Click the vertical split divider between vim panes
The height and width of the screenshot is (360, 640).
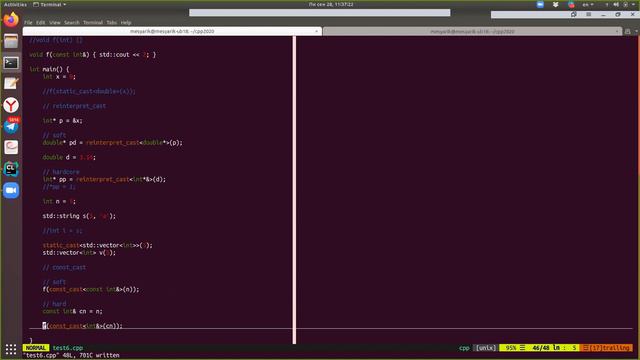(294, 190)
